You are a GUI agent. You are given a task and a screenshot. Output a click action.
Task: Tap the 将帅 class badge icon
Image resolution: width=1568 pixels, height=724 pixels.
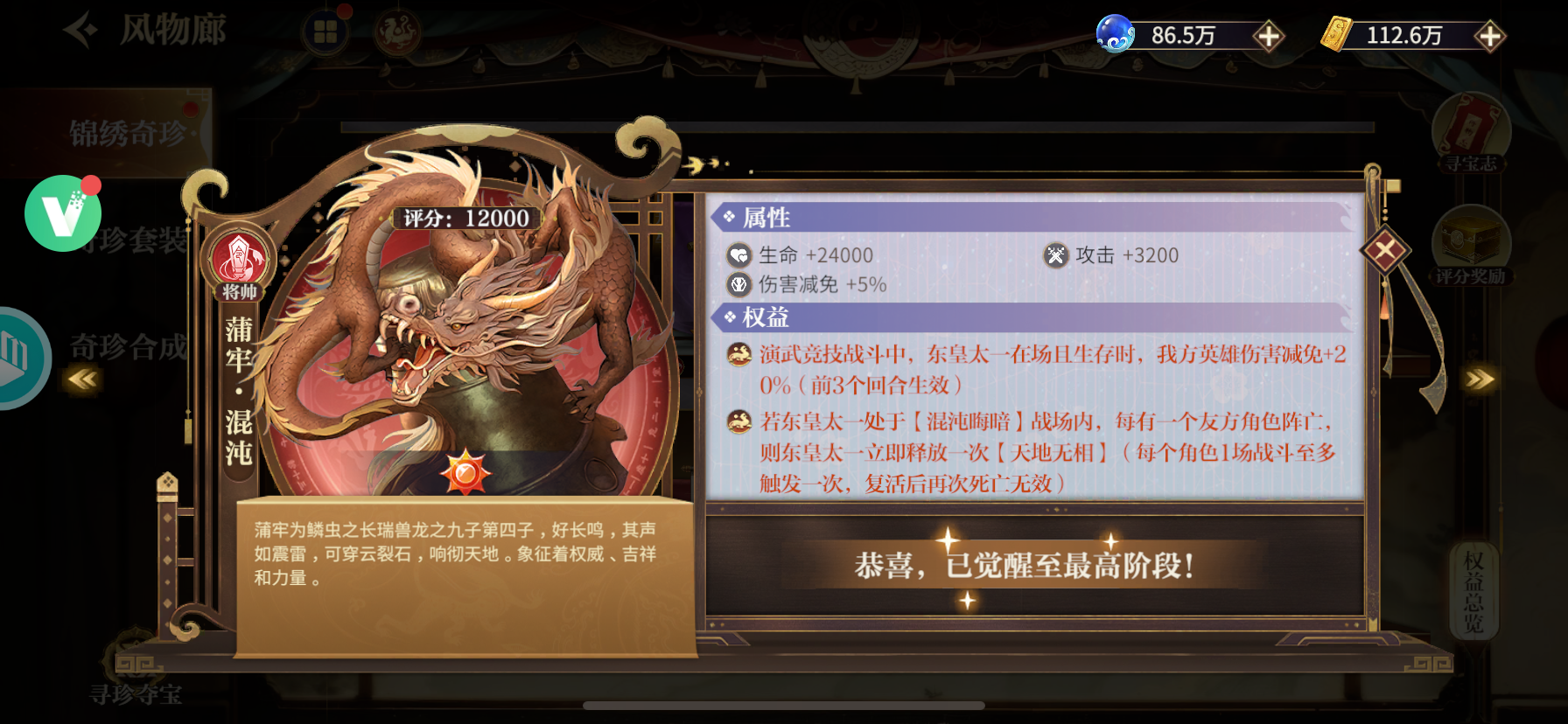pyautogui.click(x=239, y=261)
